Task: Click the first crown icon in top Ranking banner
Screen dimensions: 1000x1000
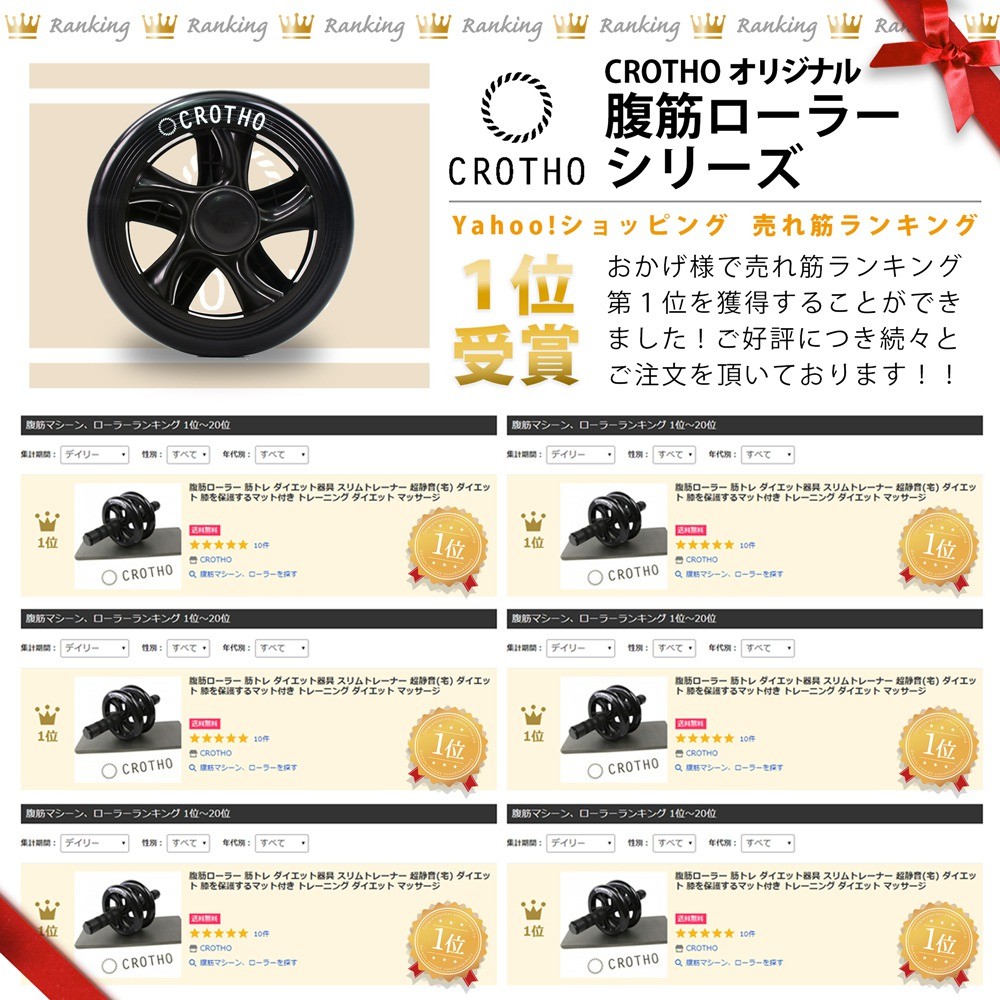Action: [x=23, y=25]
